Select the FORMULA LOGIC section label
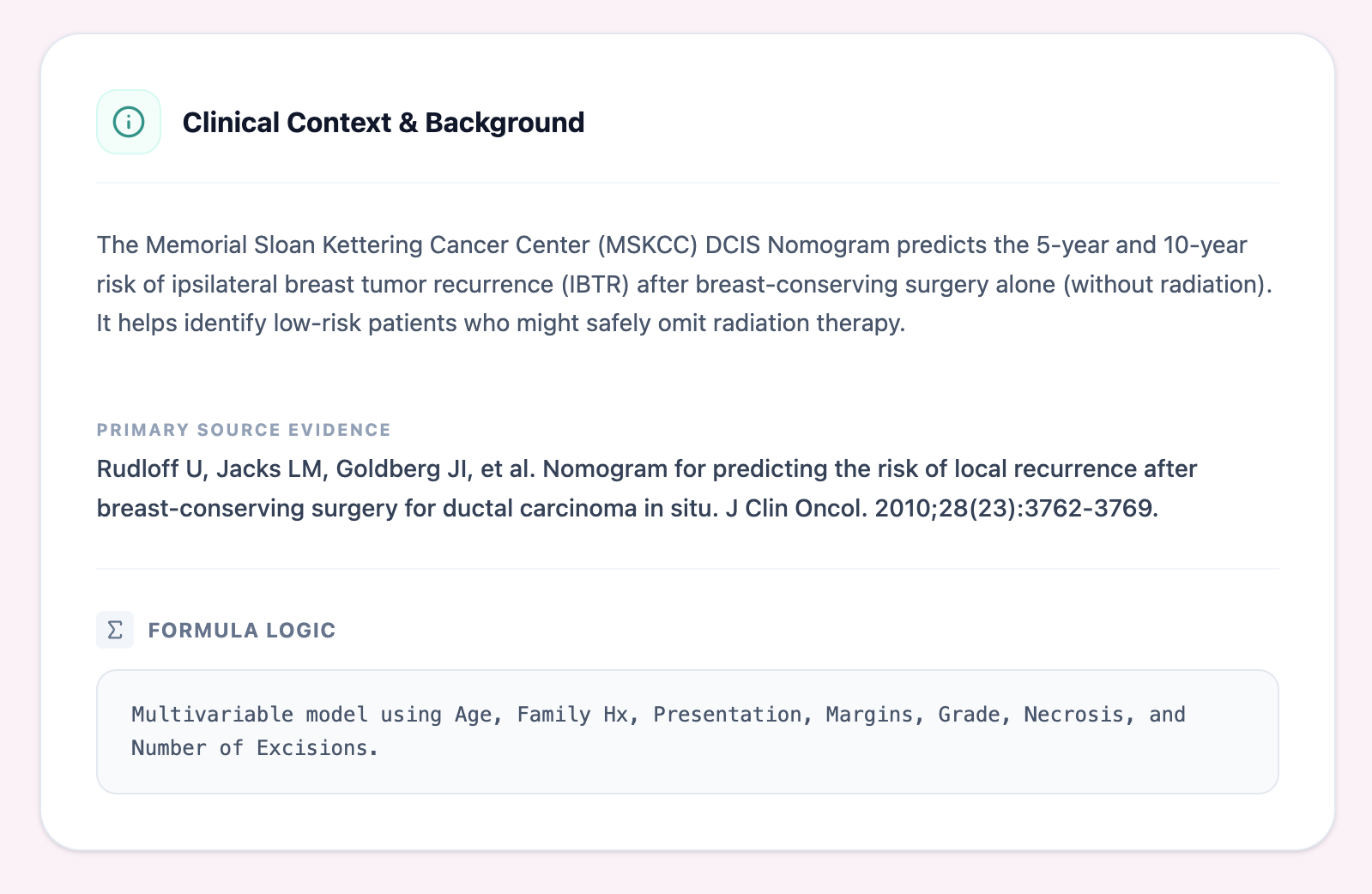 [242, 630]
